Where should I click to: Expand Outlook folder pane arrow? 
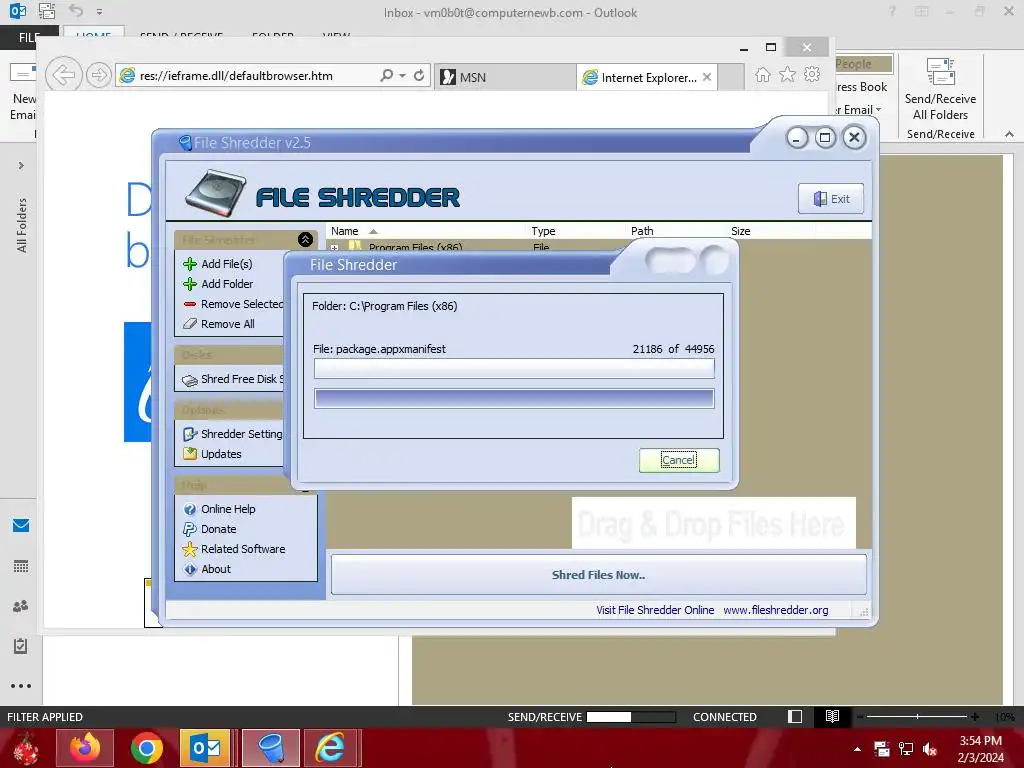tap(21, 165)
